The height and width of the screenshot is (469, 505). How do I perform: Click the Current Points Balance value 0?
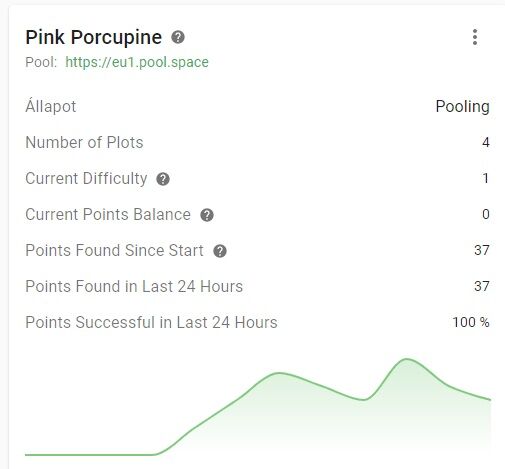tap(486, 214)
